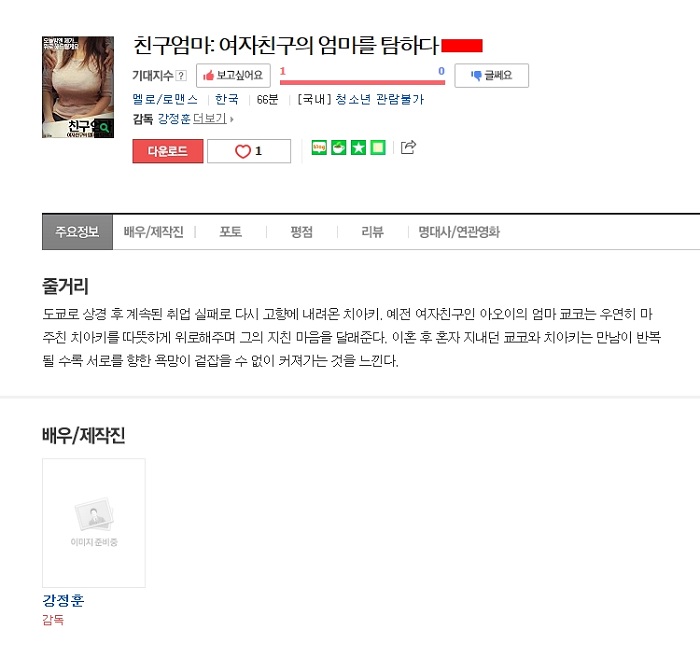Click the magnifier icon on poster

[104, 128]
